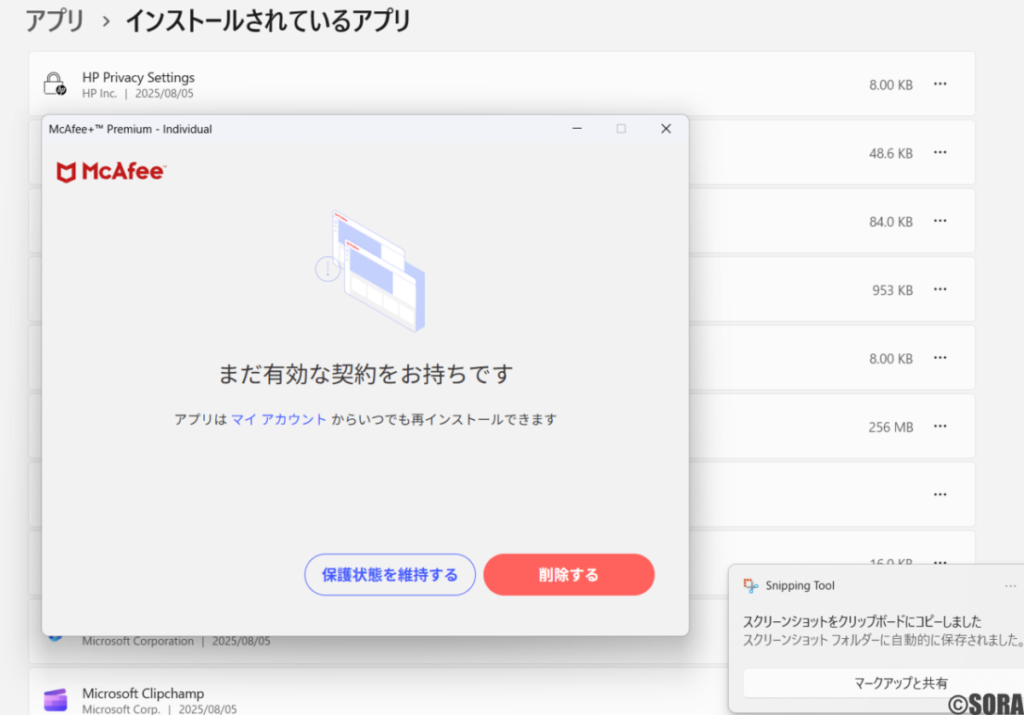
Task: Open the options menu for the 256 MB app
Action: (940, 426)
